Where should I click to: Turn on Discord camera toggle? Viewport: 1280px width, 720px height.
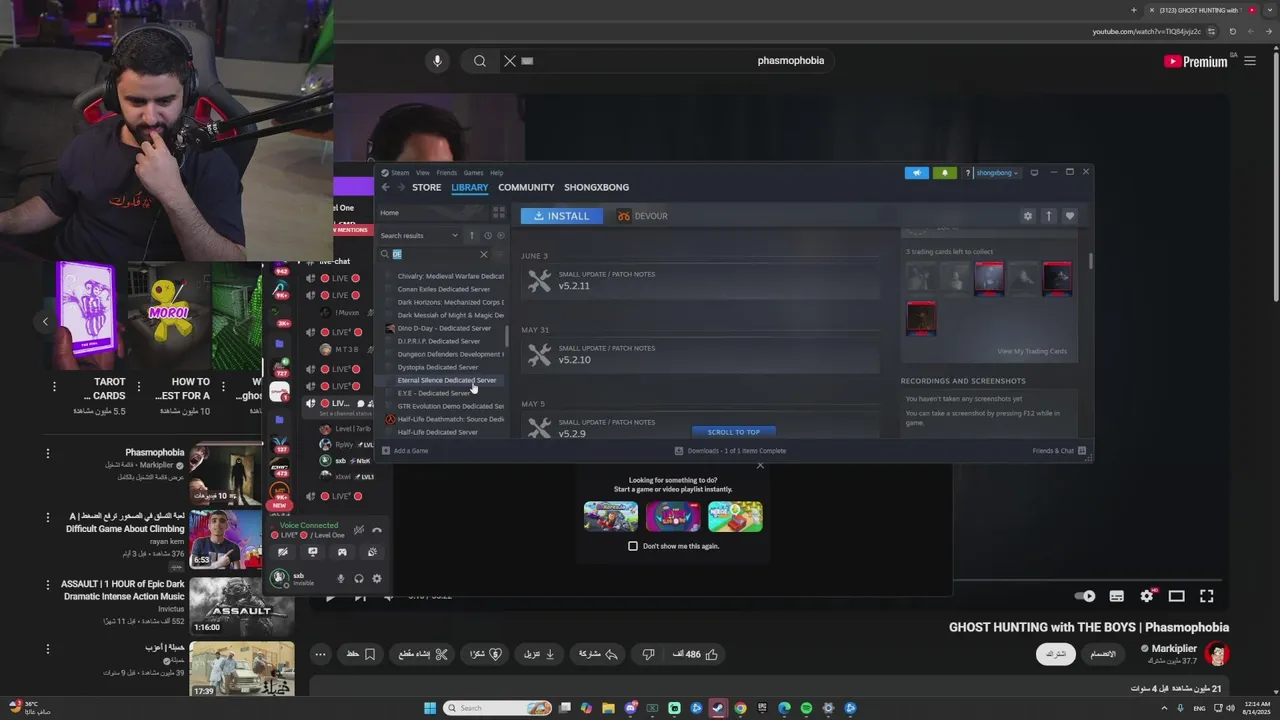pyautogui.click(x=284, y=552)
